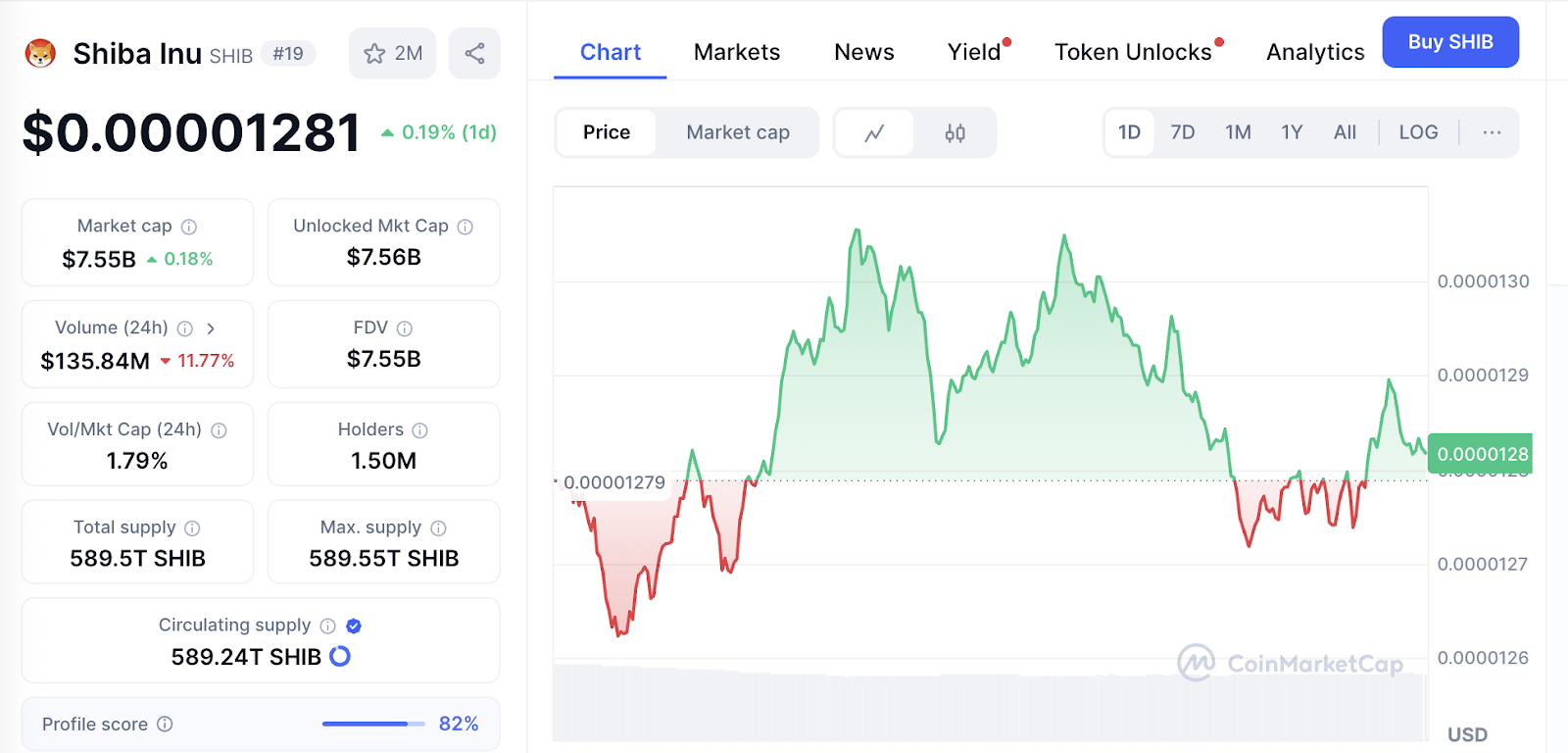
Task: Select 1M time range
Action: pyautogui.click(x=1238, y=132)
